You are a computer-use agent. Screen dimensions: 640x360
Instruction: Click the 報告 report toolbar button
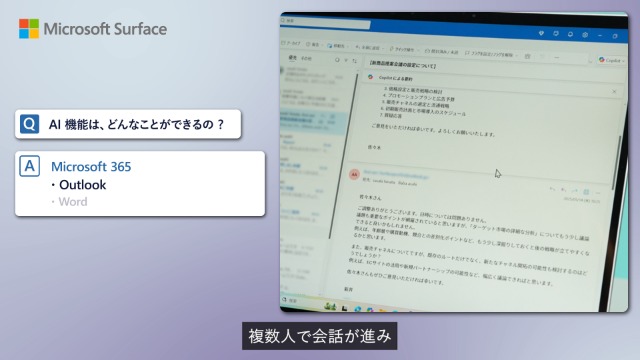312,44
